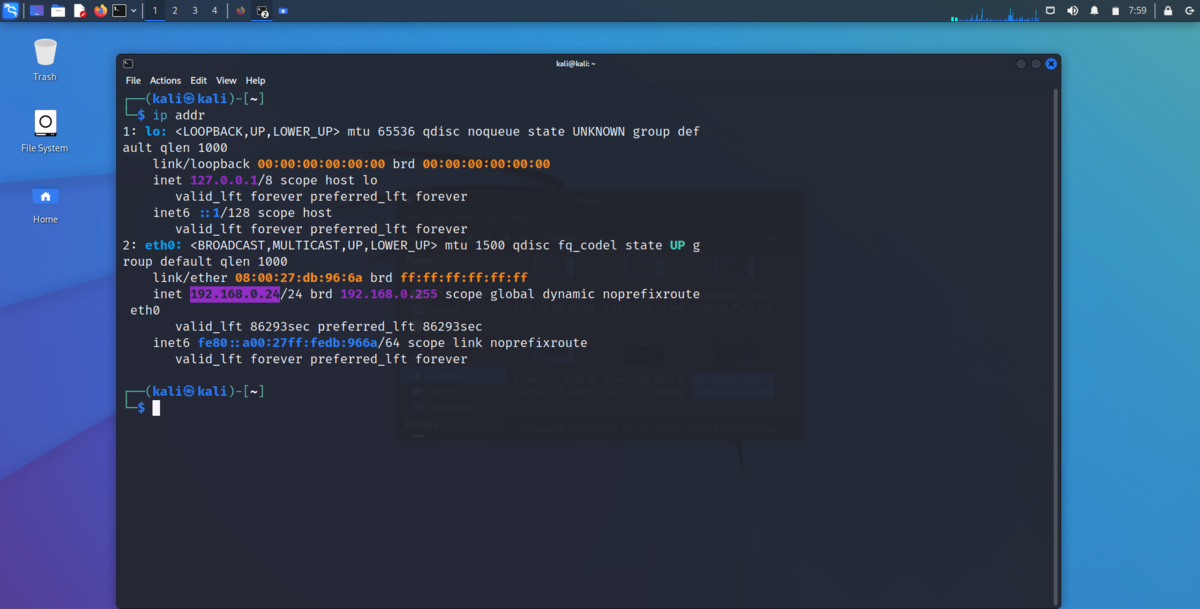Expand the terminal launcher dropdown arrow
The width and height of the screenshot is (1200, 609).
(x=134, y=11)
